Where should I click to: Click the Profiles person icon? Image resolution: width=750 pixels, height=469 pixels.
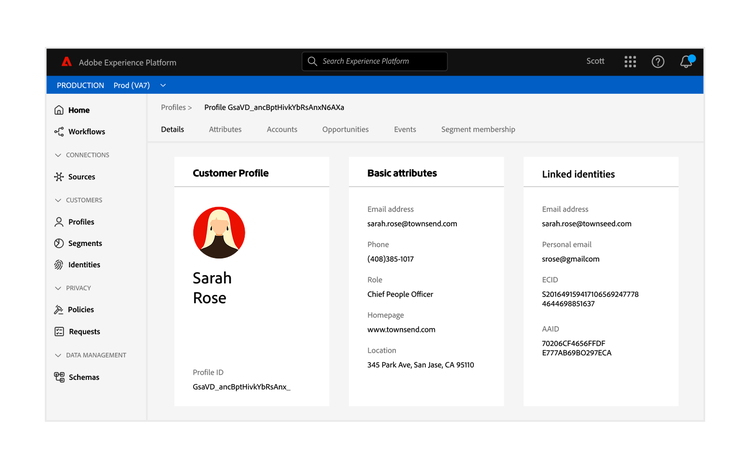[59, 222]
